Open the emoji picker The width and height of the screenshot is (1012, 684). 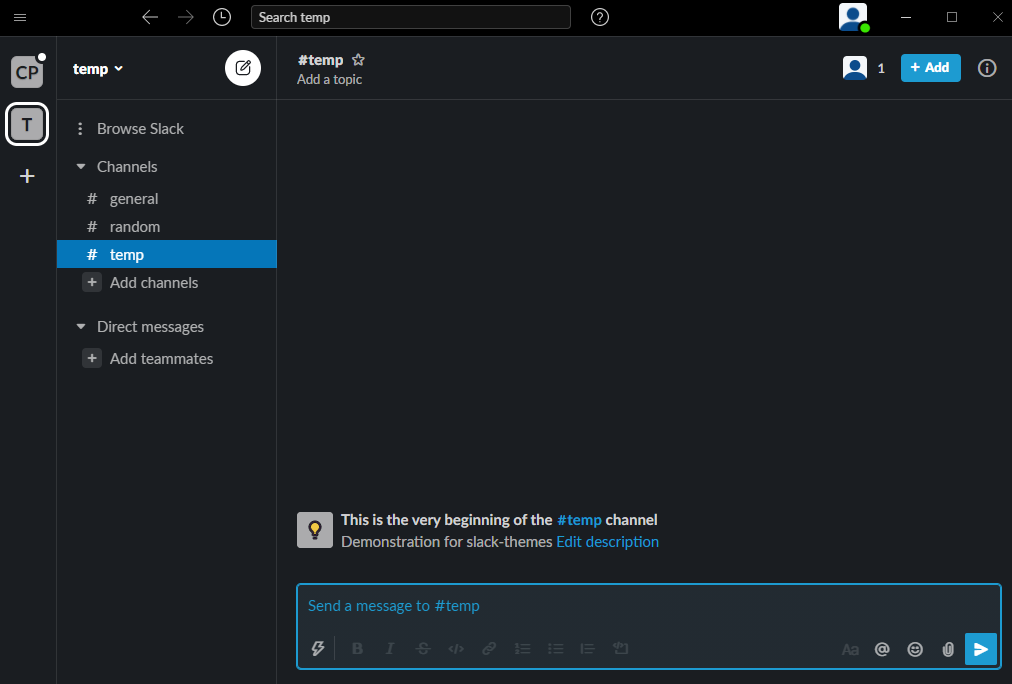click(x=915, y=649)
